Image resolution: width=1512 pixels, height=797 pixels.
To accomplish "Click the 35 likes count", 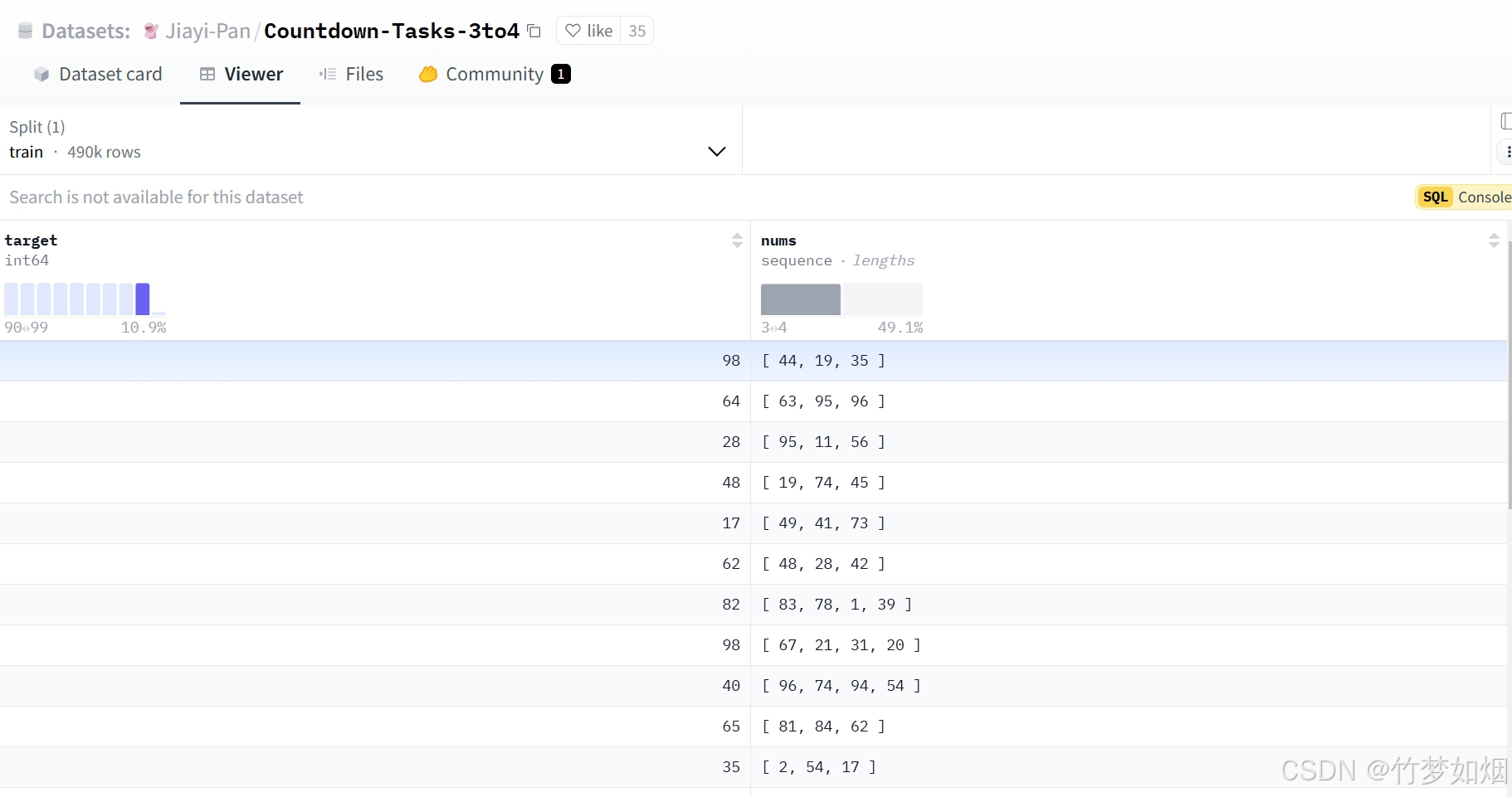I will [x=637, y=31].
